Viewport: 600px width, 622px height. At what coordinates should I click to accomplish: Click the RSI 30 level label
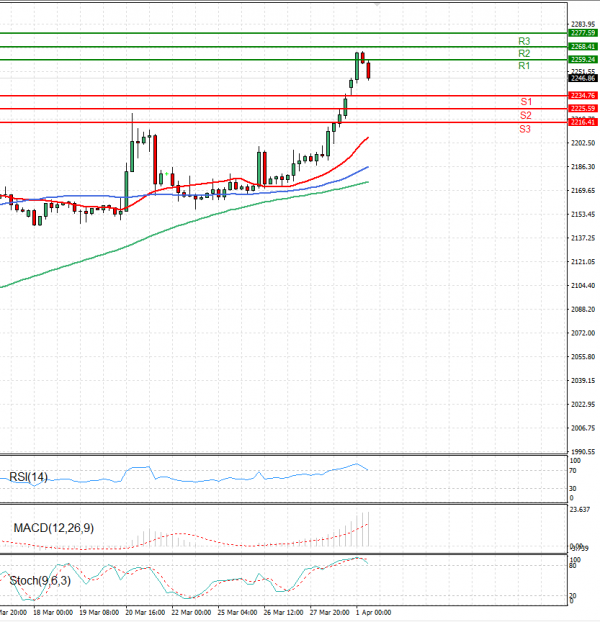573,488
